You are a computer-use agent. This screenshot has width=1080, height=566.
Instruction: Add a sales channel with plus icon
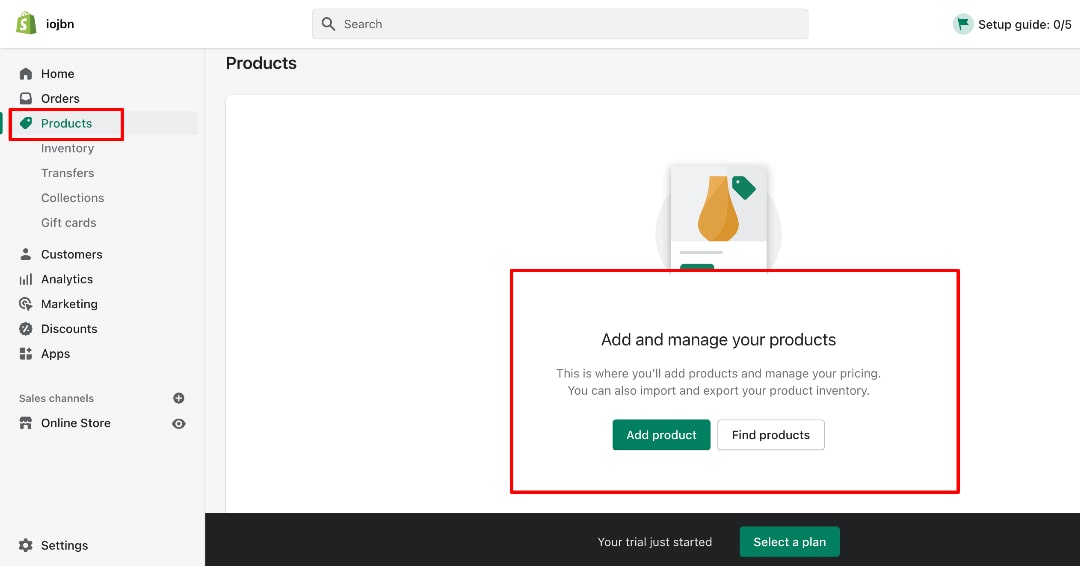coord(178,398)
